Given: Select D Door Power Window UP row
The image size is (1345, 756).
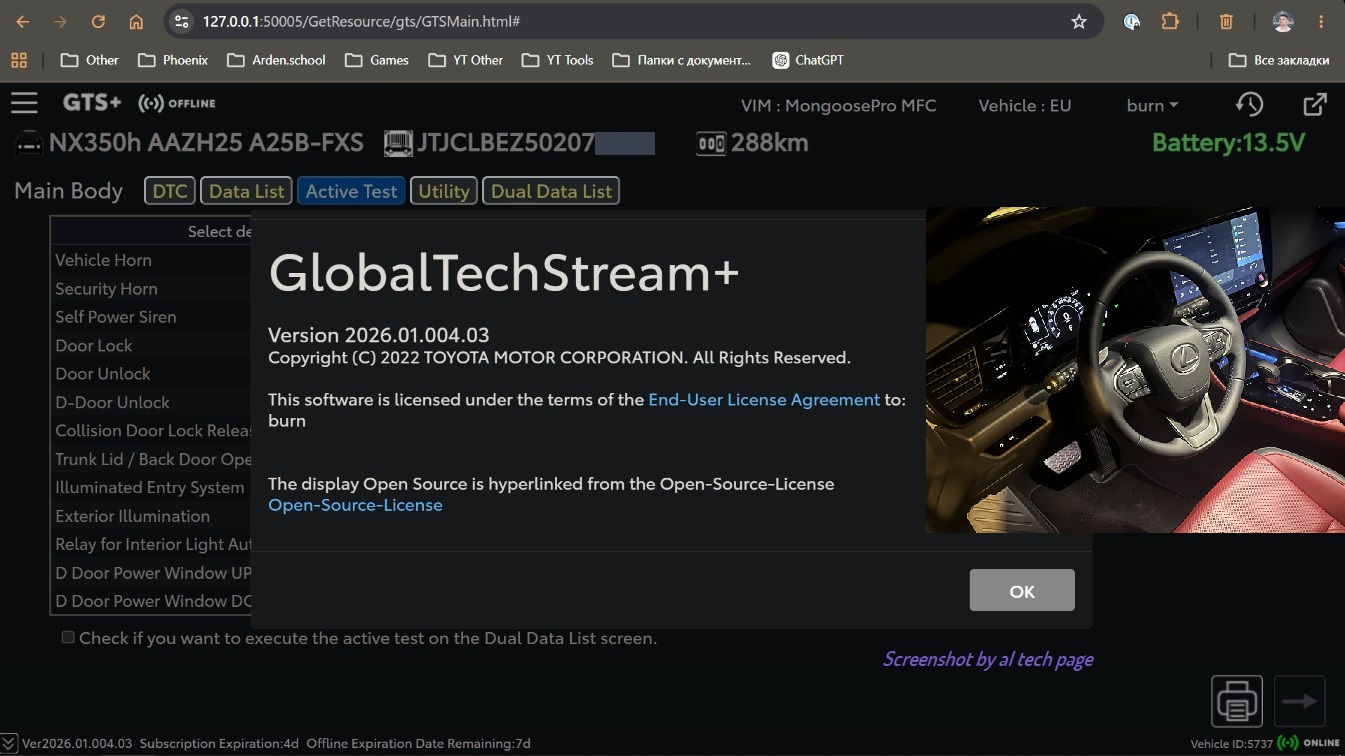Looking at the screenshot, I should pyautogui.click(x=152, y=573).
